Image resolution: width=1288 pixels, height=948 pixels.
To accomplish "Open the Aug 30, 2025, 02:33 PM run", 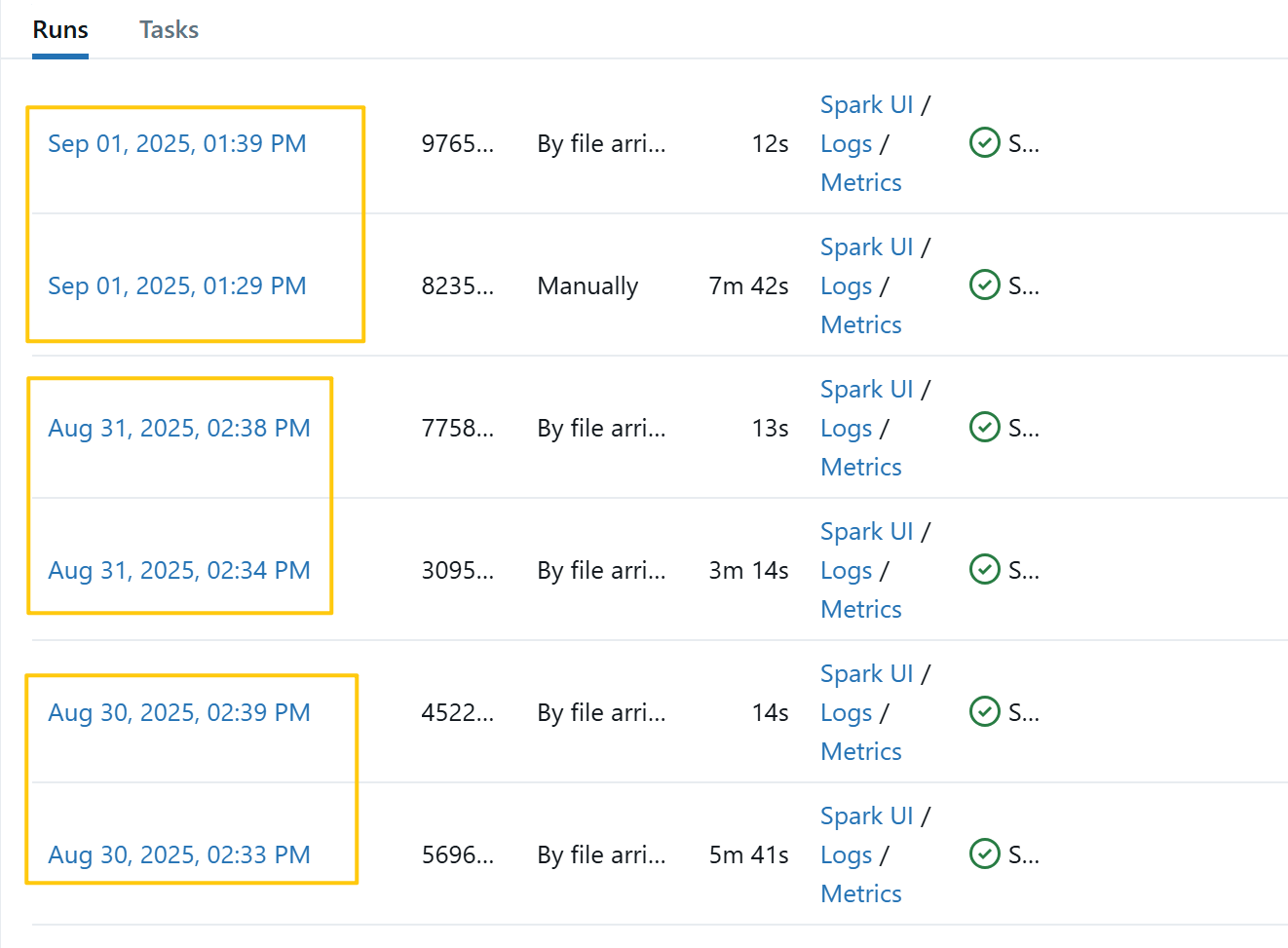I will (179, 854).
